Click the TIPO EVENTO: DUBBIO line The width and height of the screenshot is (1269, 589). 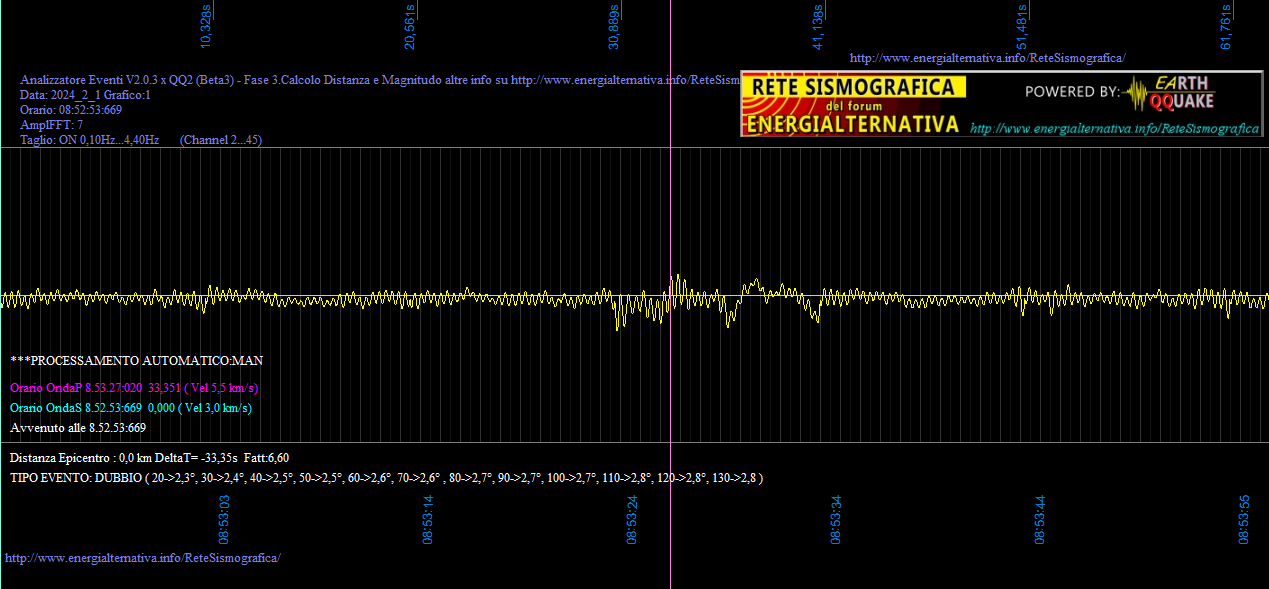387,478
